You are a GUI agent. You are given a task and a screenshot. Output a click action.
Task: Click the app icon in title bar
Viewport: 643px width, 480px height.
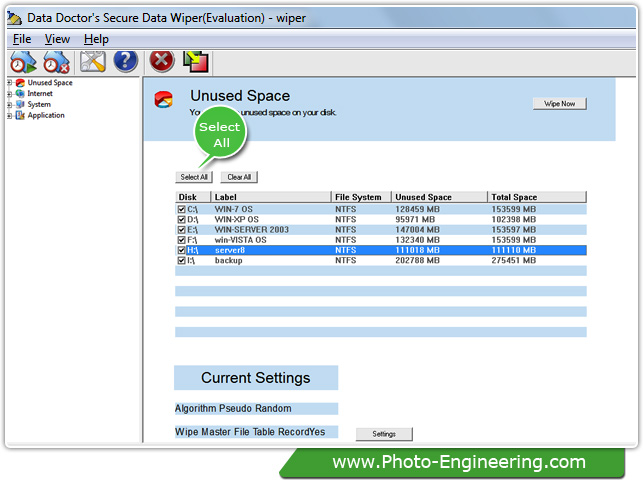pos(15,18)
